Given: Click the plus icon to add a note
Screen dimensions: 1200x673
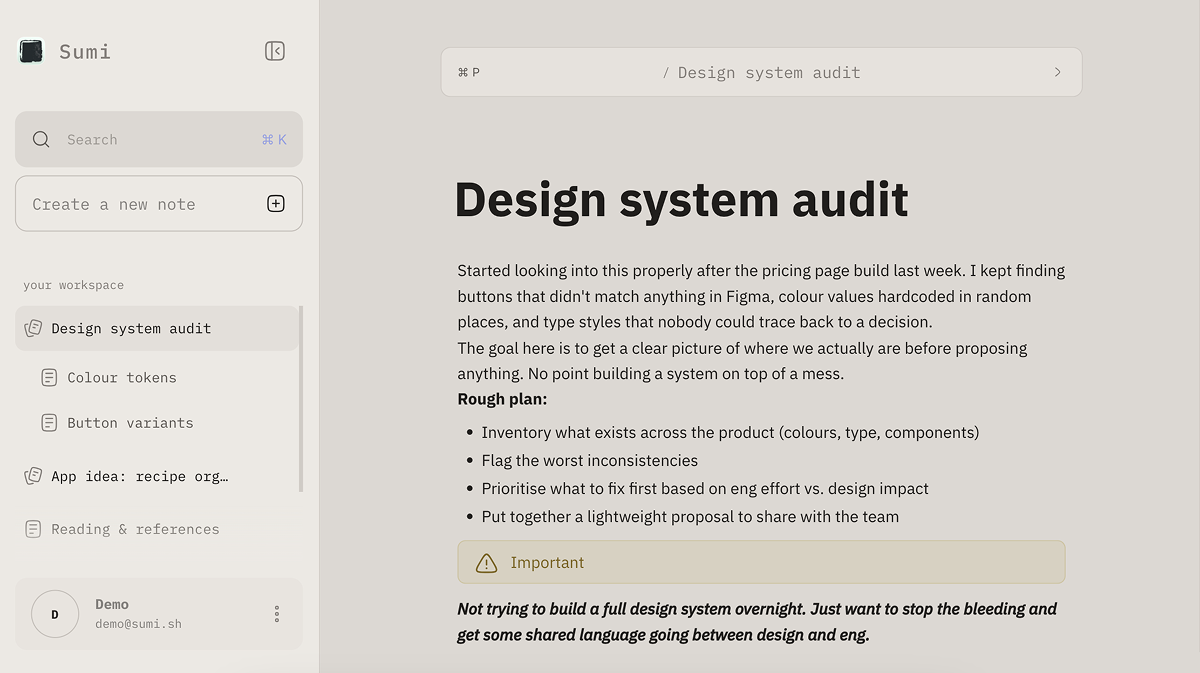Looking at the screenshot, I should point(276,204).
